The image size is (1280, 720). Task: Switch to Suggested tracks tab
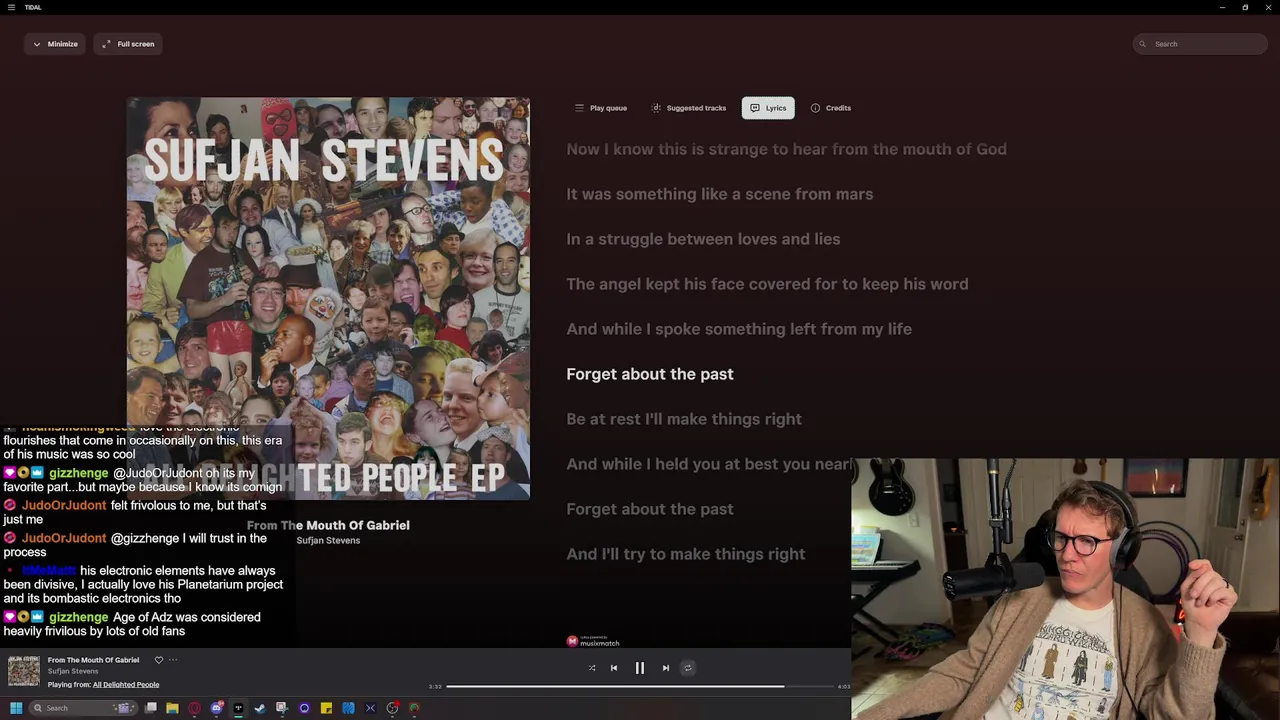(x=689, y=108)
